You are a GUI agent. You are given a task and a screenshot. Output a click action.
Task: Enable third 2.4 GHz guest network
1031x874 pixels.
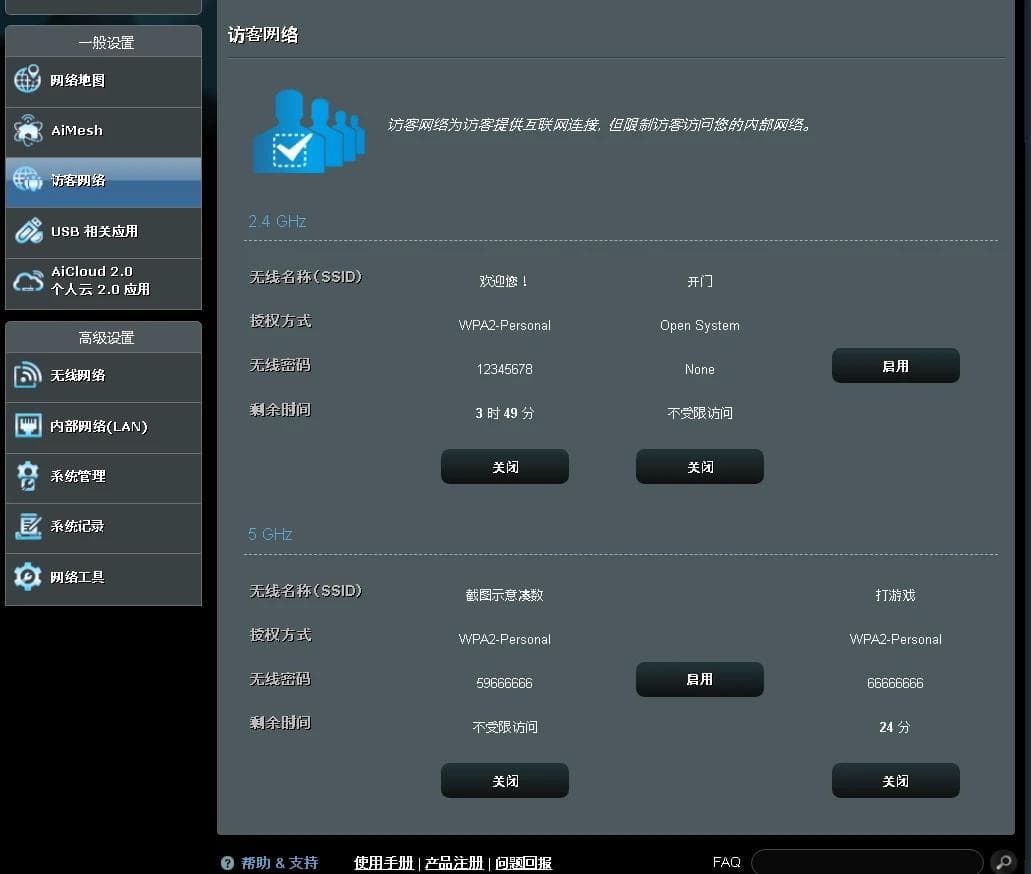tap(896, 366)
